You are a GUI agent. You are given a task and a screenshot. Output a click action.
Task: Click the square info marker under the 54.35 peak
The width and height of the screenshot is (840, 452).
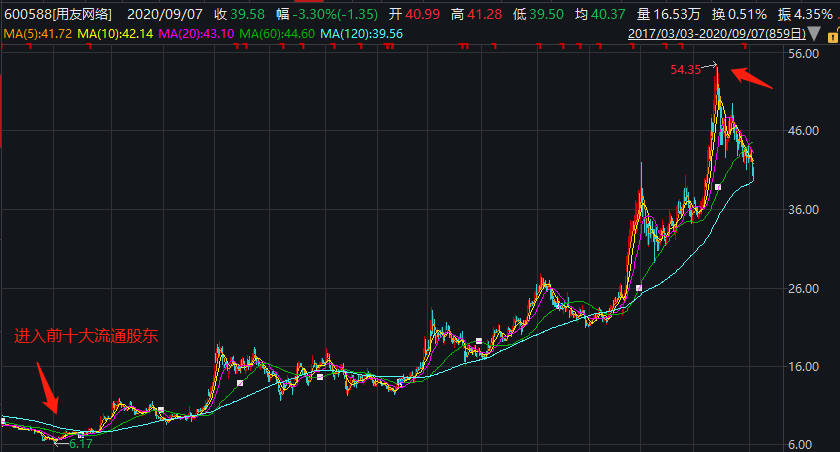(718, 187)
